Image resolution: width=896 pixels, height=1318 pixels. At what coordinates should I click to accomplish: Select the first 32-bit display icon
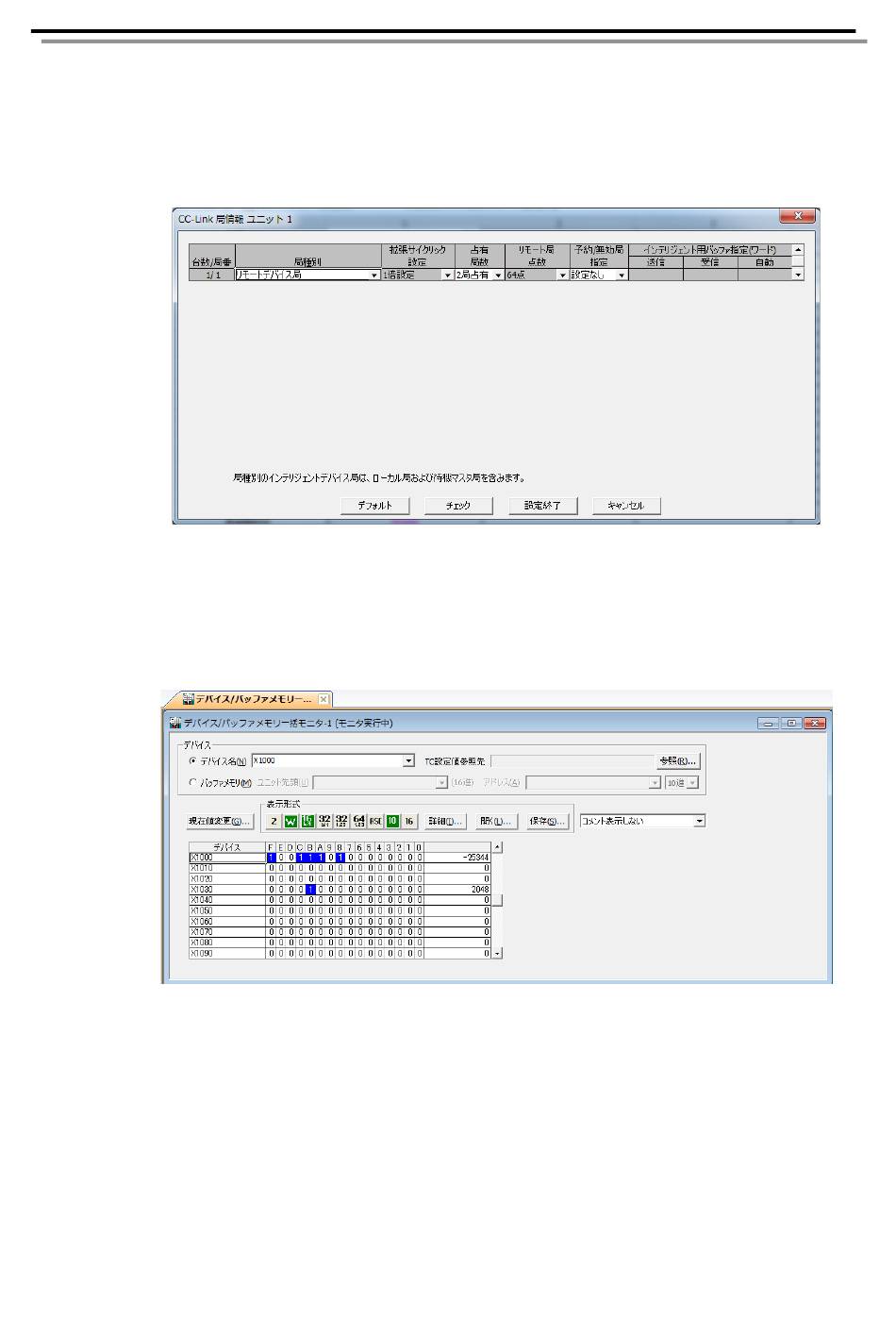coord(324,821)
